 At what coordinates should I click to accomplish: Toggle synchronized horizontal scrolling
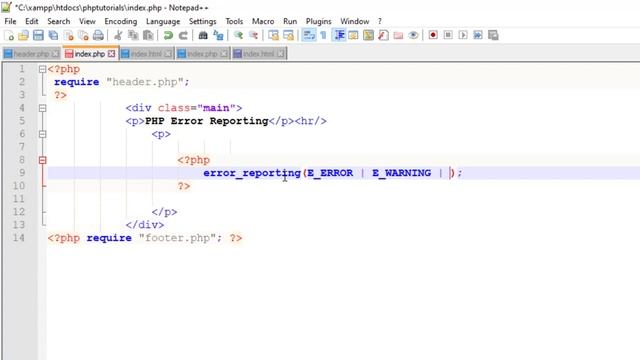[x=288, y=36]
